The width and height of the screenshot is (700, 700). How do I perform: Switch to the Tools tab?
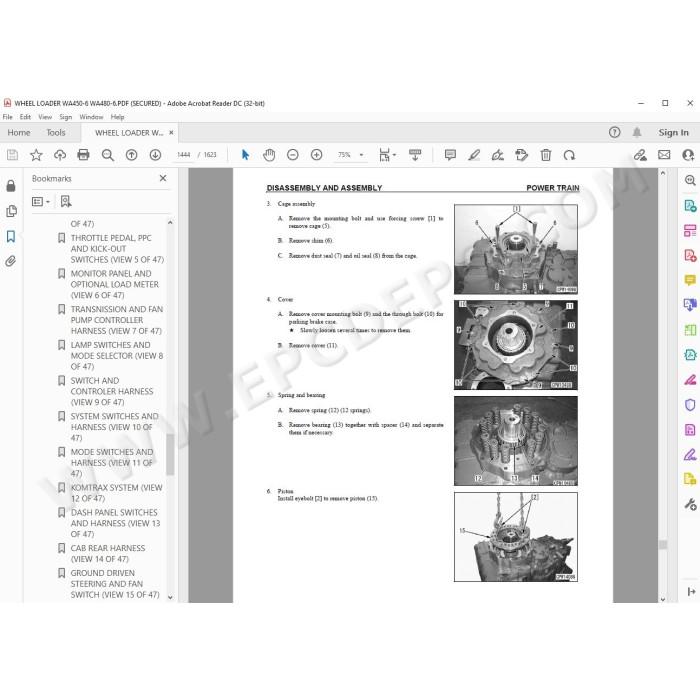click(56, 133)
